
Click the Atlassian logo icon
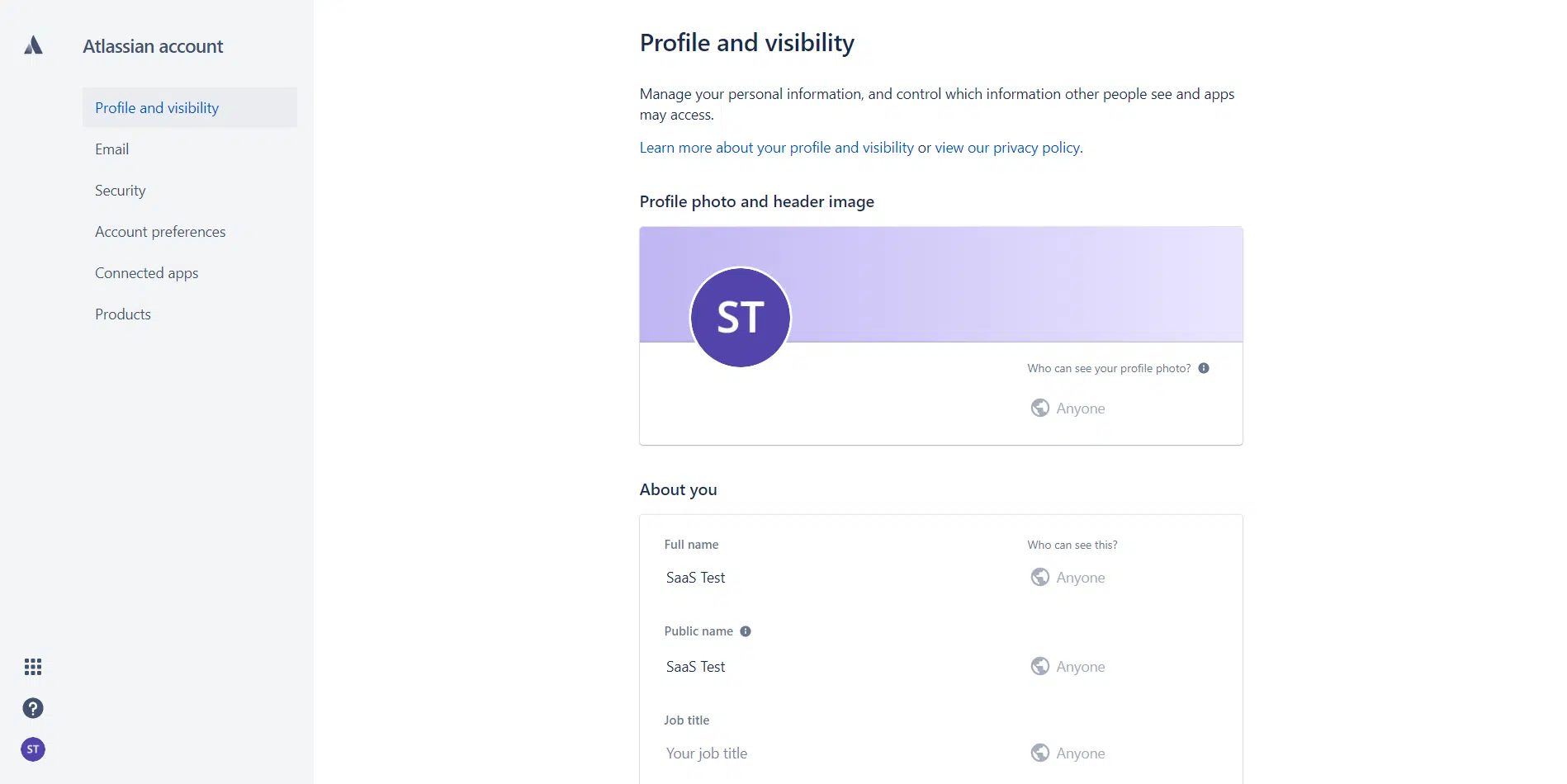[33, 45]
